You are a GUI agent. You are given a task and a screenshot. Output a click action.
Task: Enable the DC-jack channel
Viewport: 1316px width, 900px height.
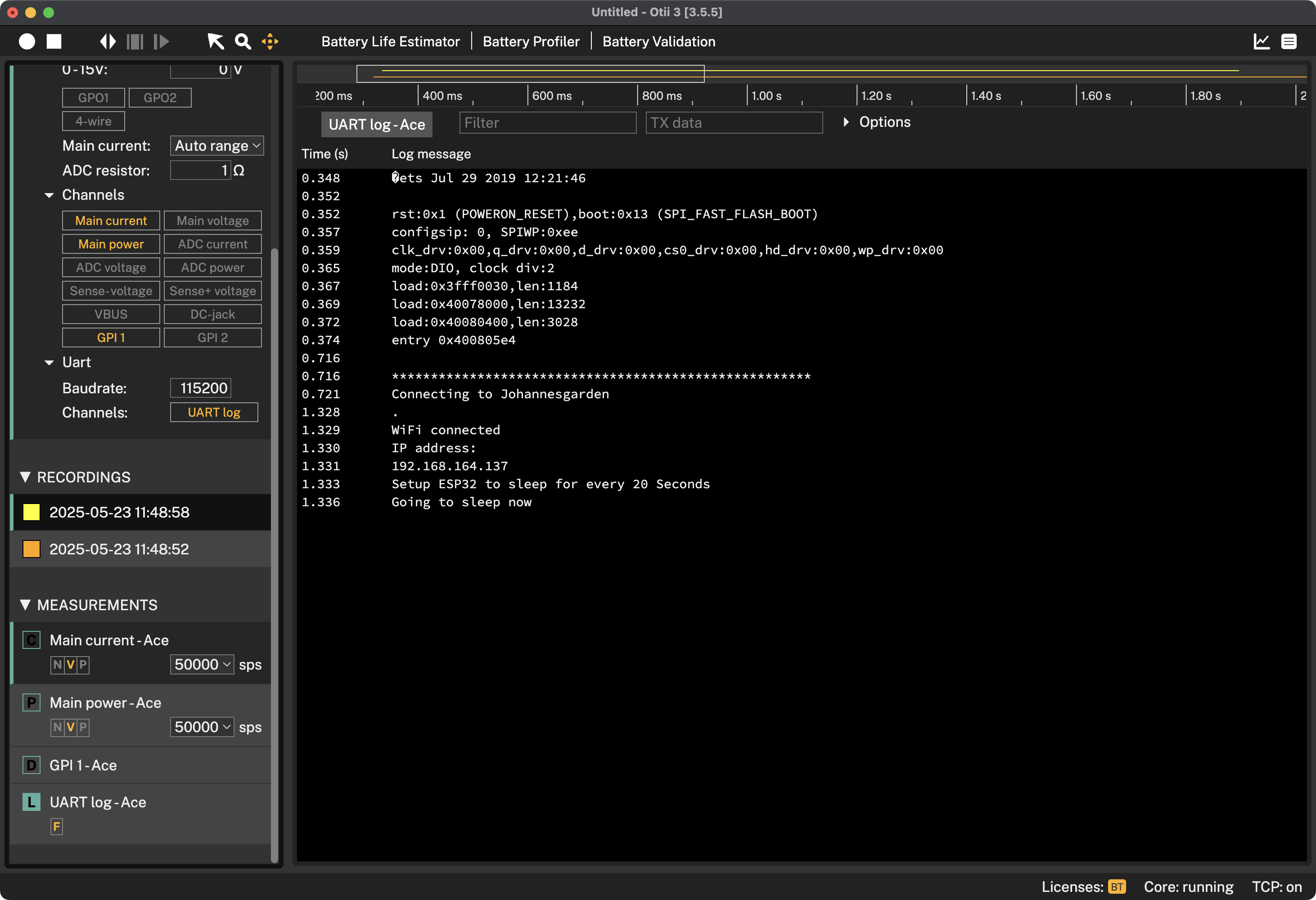click(213, 314)
